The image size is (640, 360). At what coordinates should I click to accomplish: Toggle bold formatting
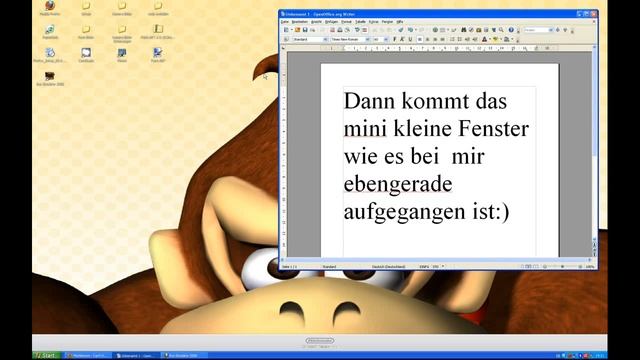[x=394, y=39]
